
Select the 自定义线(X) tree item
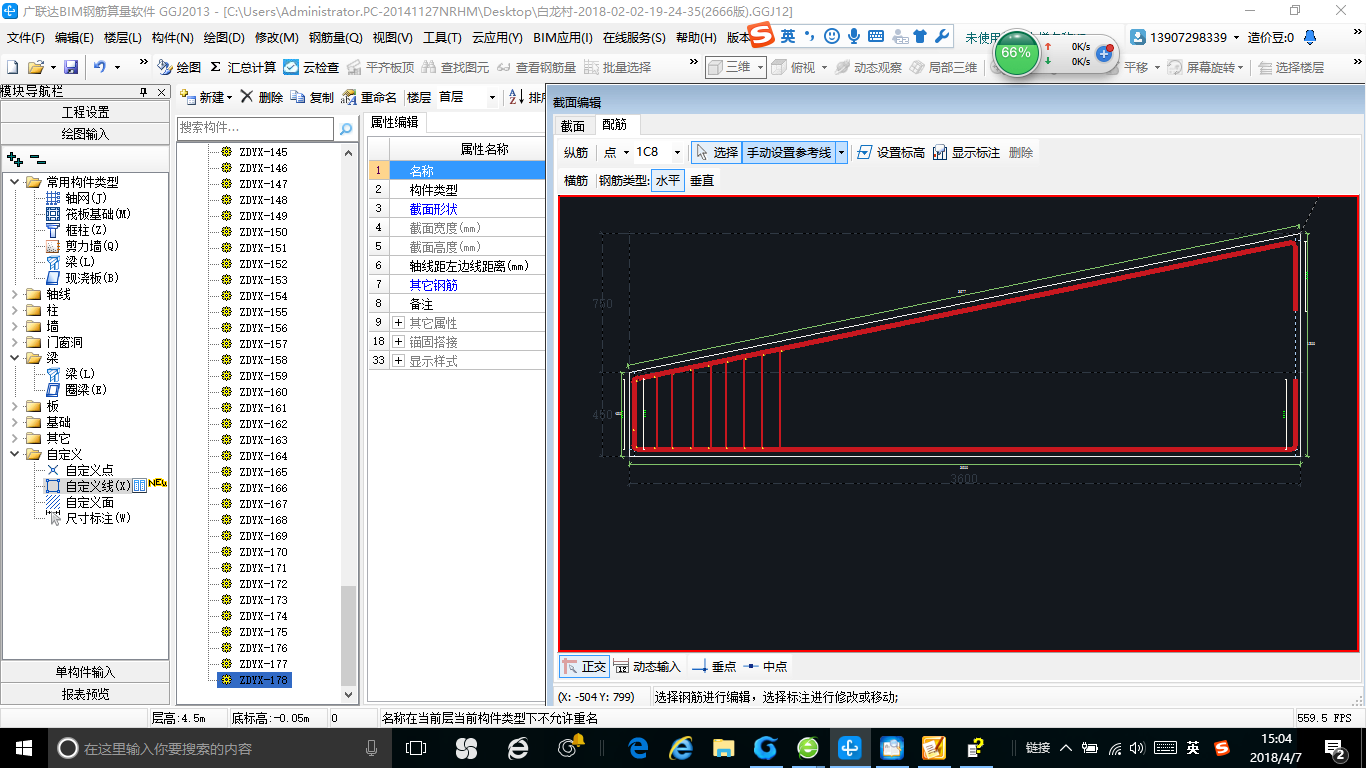(x=98, y=486)
